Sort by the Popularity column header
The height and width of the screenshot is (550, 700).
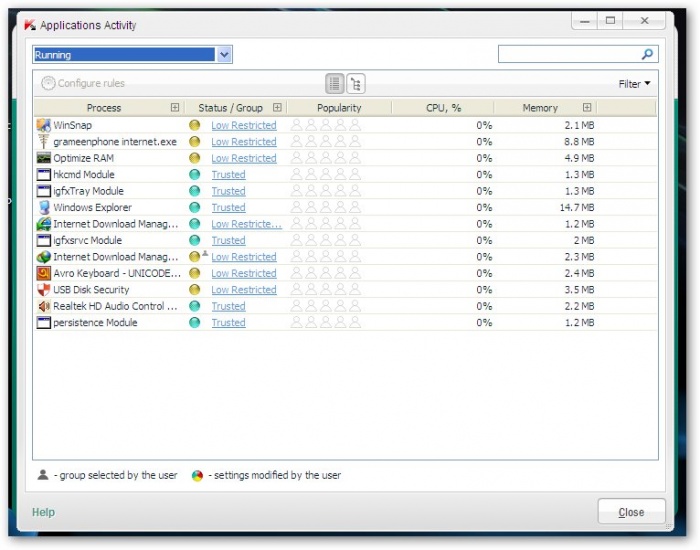point(339,108)
